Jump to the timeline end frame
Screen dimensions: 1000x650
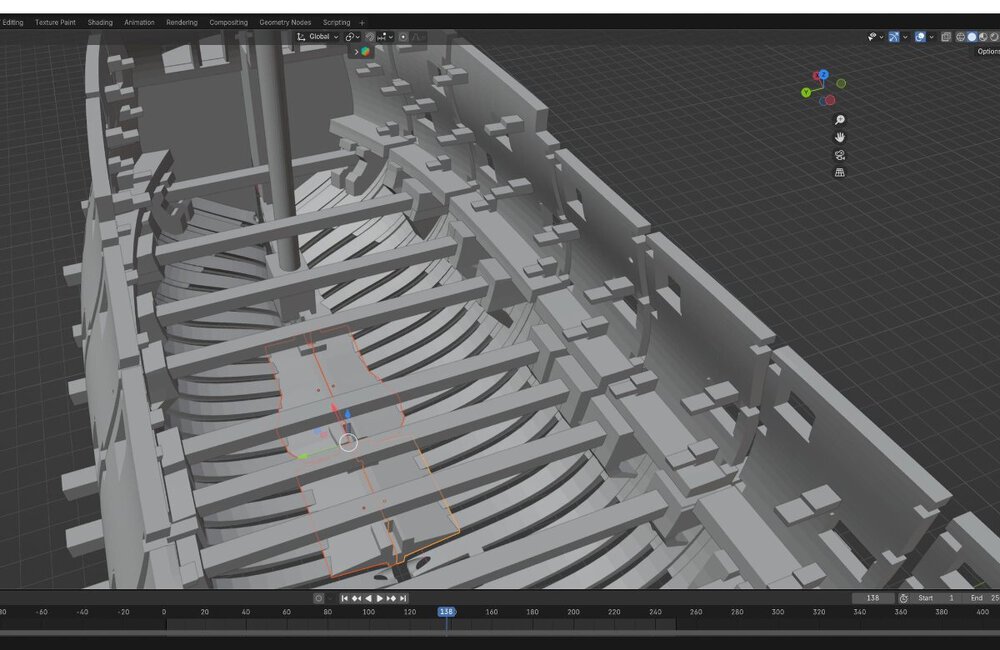pos(403,598)
